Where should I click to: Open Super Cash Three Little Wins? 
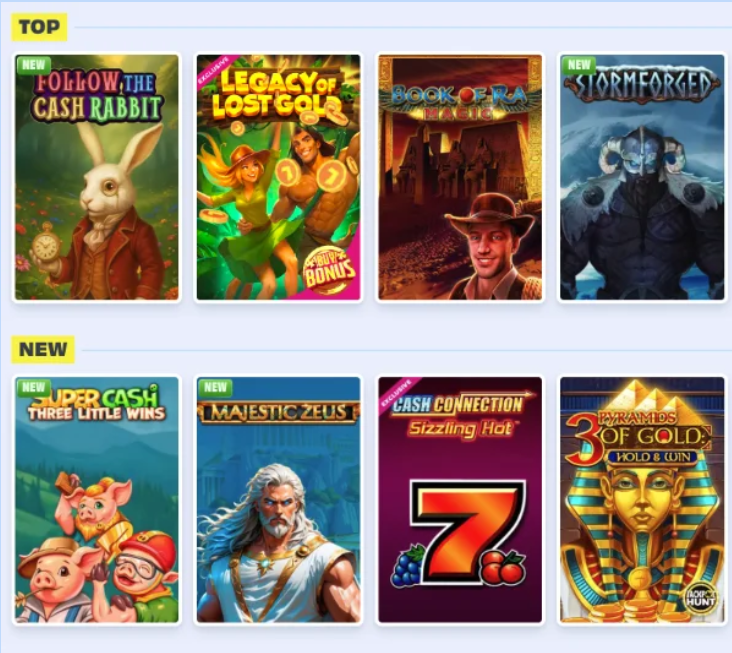click(x=97, y=499)
